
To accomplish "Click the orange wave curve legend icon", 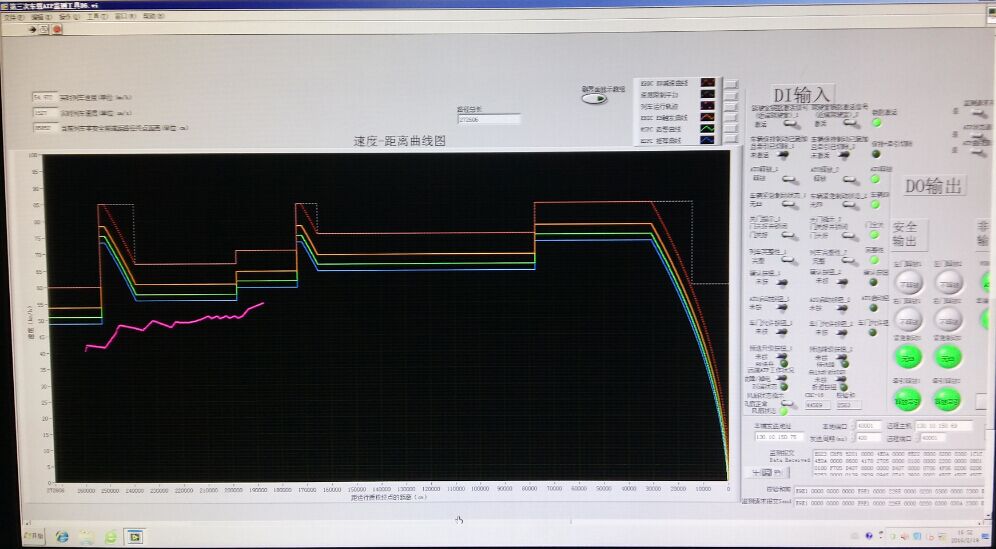I will (x=708, y=116).
